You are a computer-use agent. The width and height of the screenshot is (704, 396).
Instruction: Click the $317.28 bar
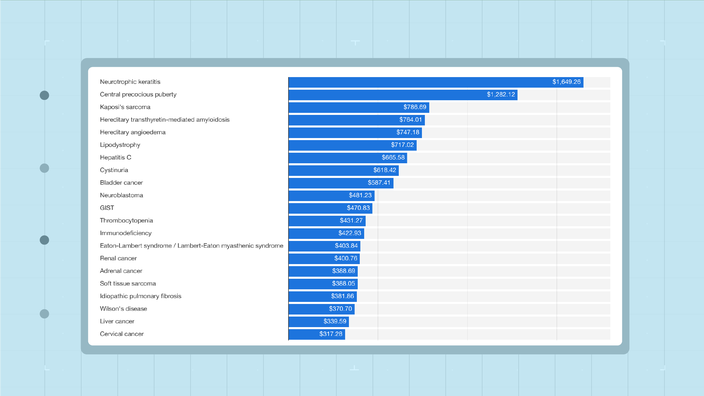click(x=317, y=334)
